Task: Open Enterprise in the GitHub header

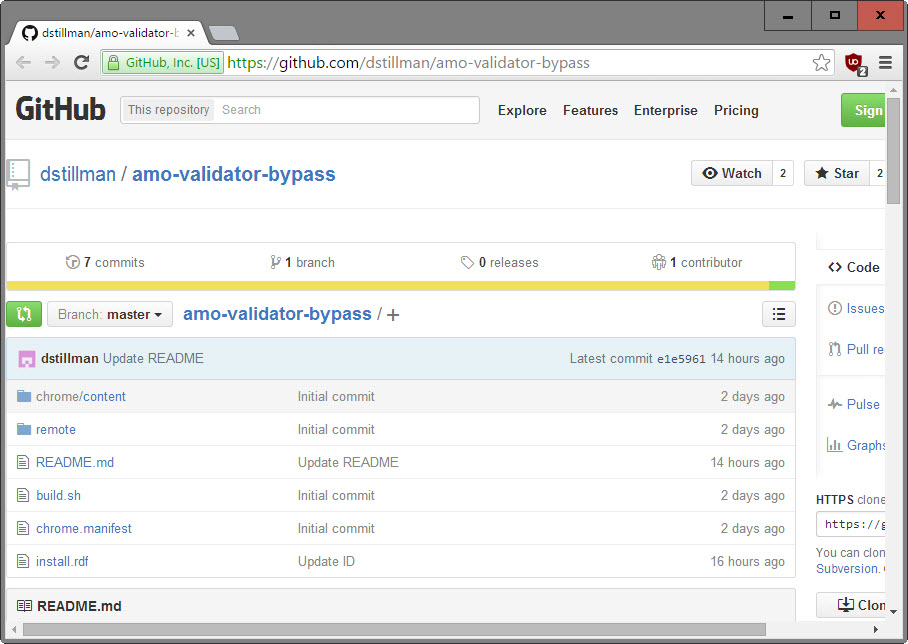Action: [666, 110]
